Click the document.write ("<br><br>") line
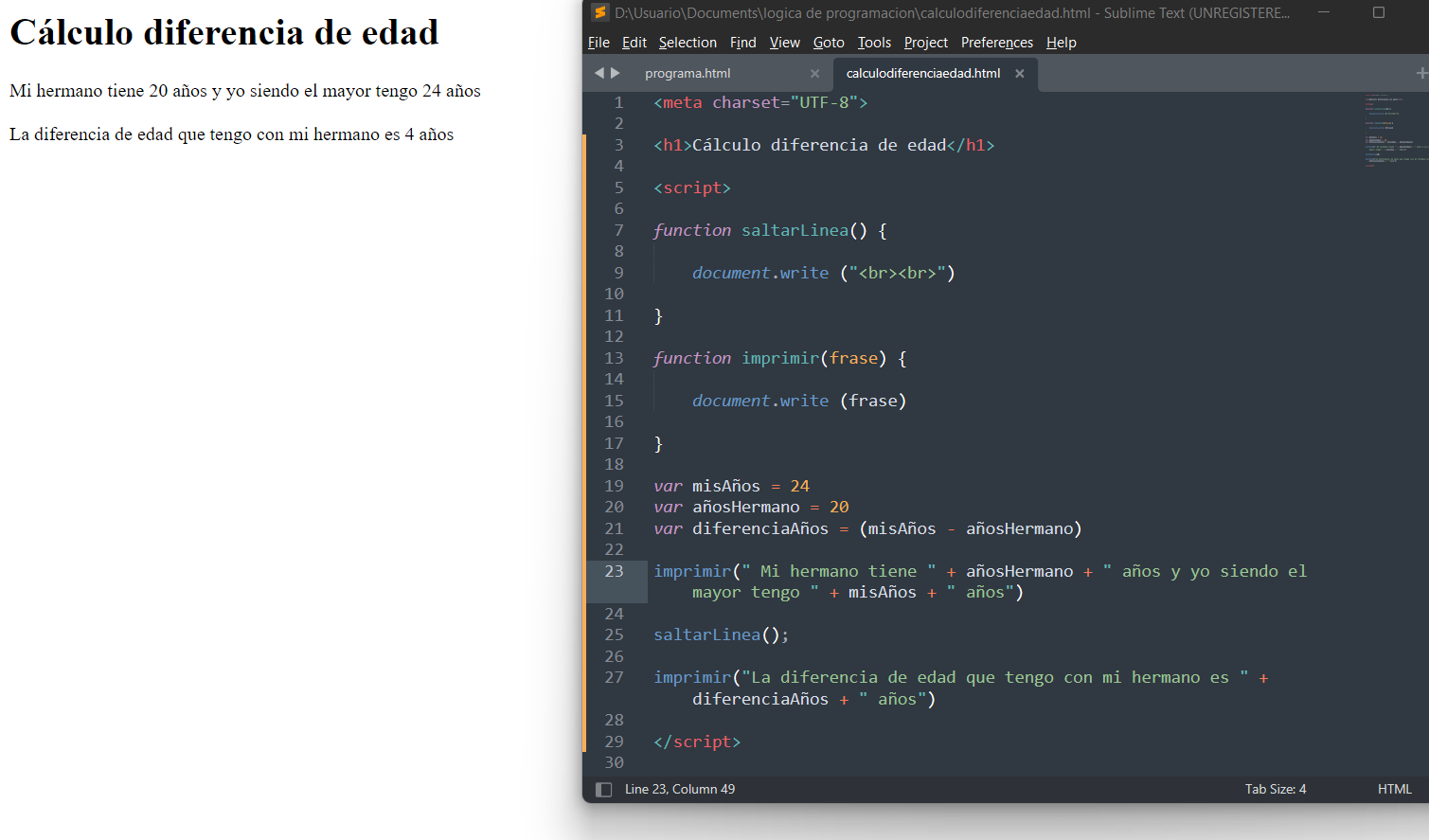The width and height of the screenshot is (1429, 840). click(x=824, y=273)
